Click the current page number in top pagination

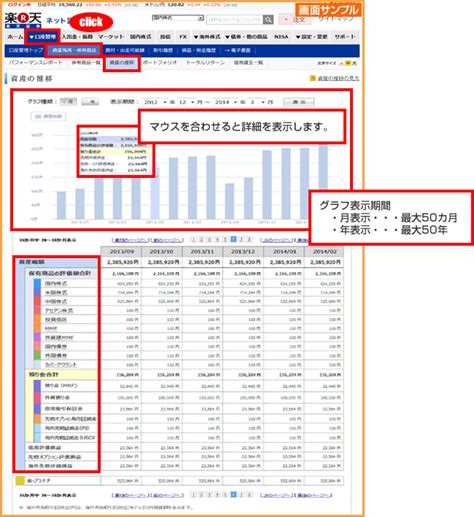(x=233, y=239)
